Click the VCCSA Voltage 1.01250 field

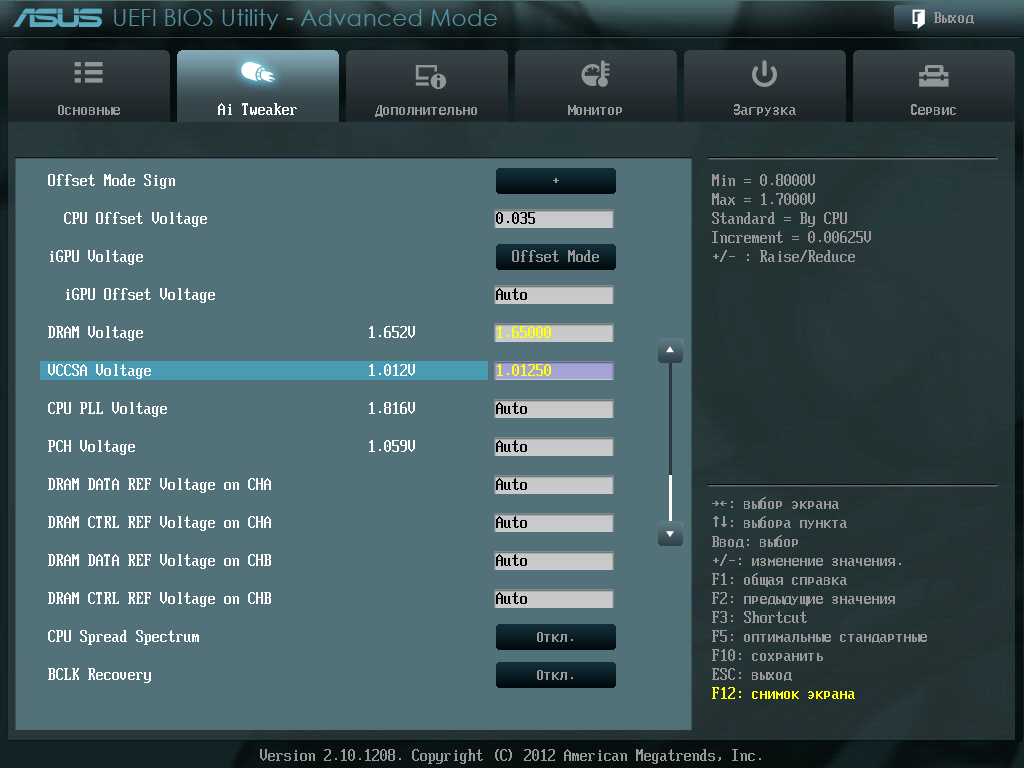(554, 370)
